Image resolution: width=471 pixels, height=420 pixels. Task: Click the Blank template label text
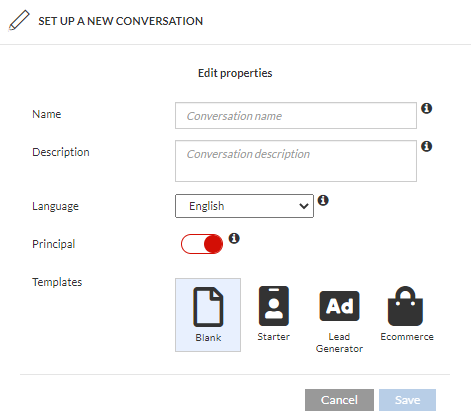208,338
